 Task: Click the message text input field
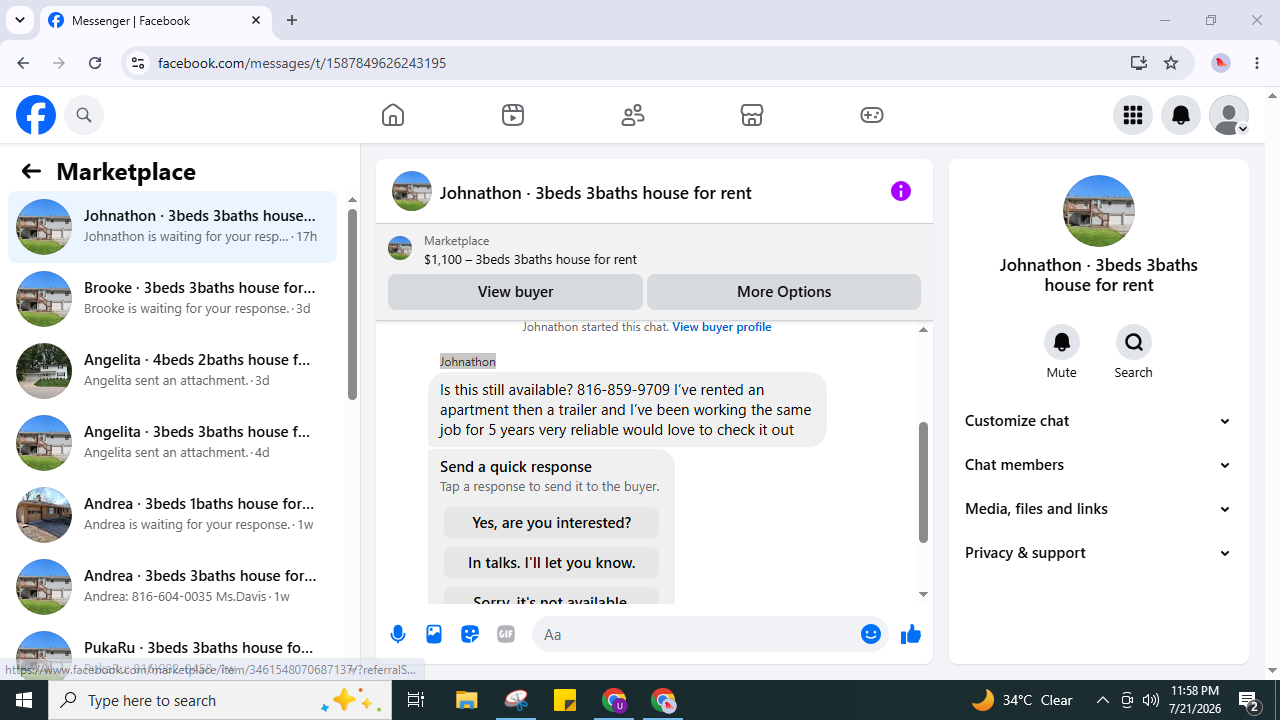[x=695, y=635]
